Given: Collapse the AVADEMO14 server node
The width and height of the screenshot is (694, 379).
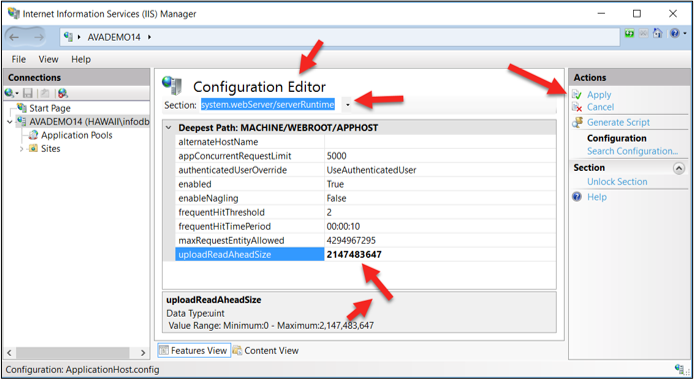Looking at the screenshot, I should (10, 122).
